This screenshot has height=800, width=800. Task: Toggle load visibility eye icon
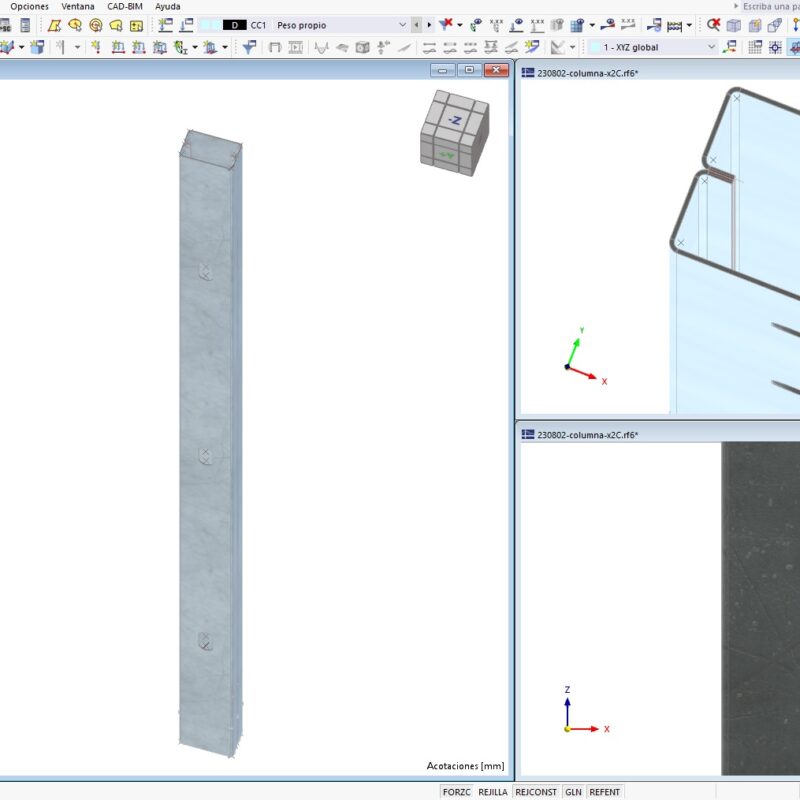coord(476,25)
